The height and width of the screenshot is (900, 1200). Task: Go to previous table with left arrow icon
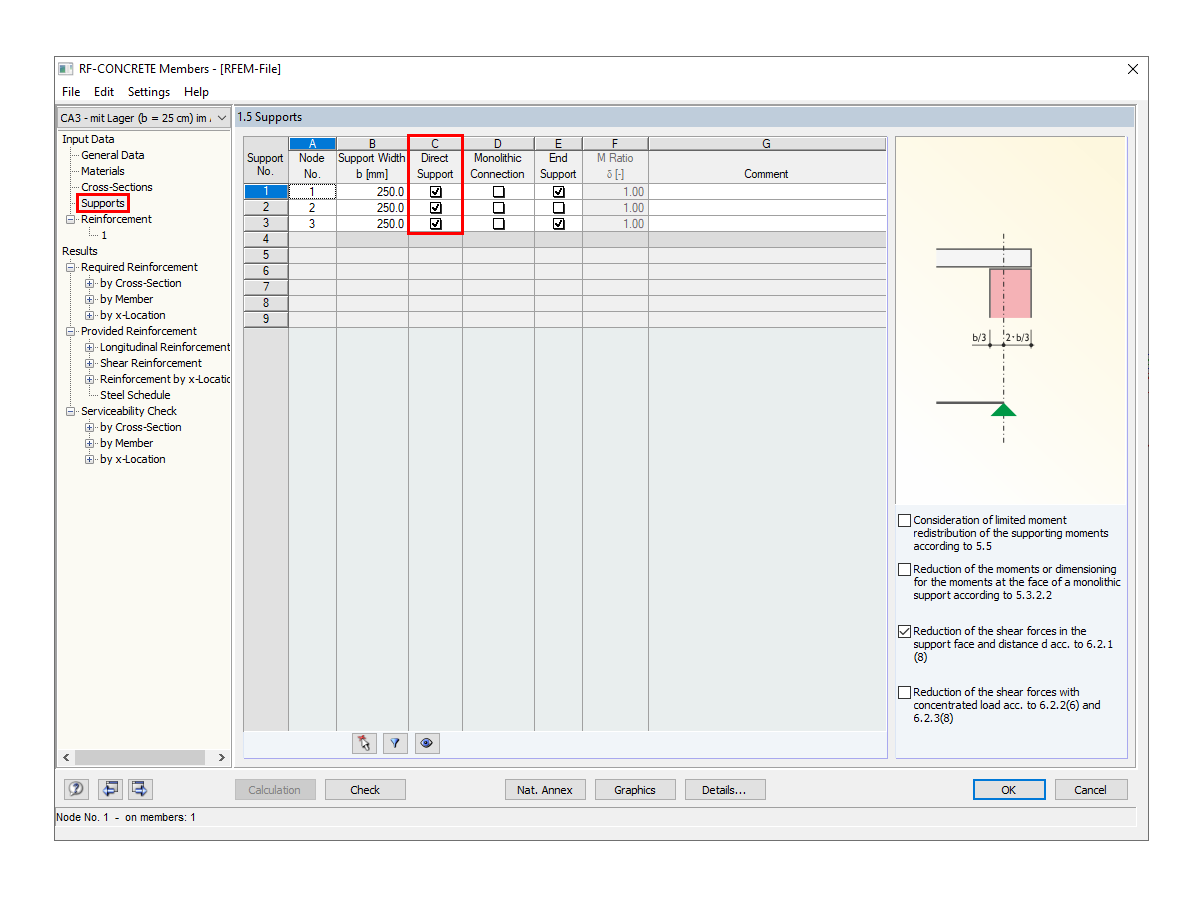(110, 789)
